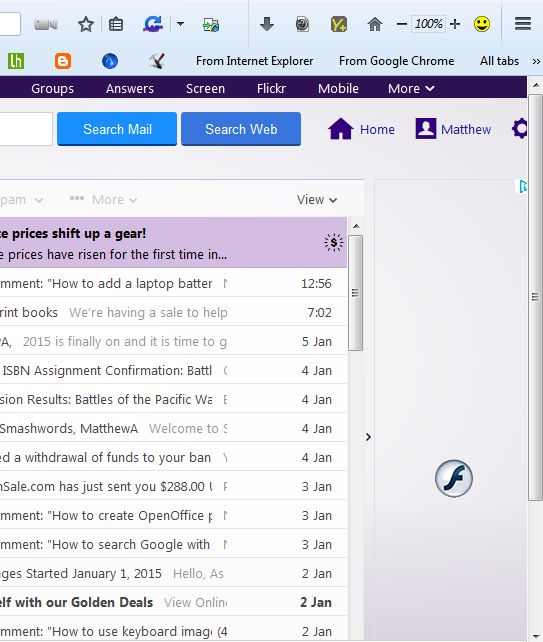
Task: Open the 5 Jan email about 2015
Action: 173,341
